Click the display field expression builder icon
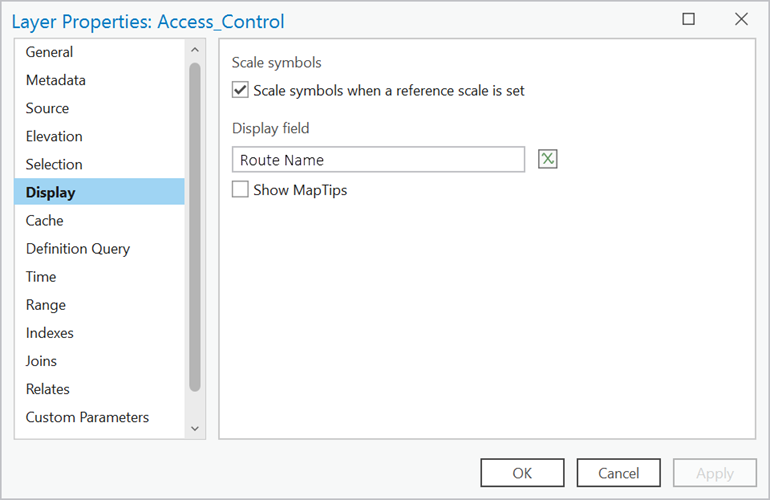Viewport: 770px width, 500px height. tap(547, 159)
